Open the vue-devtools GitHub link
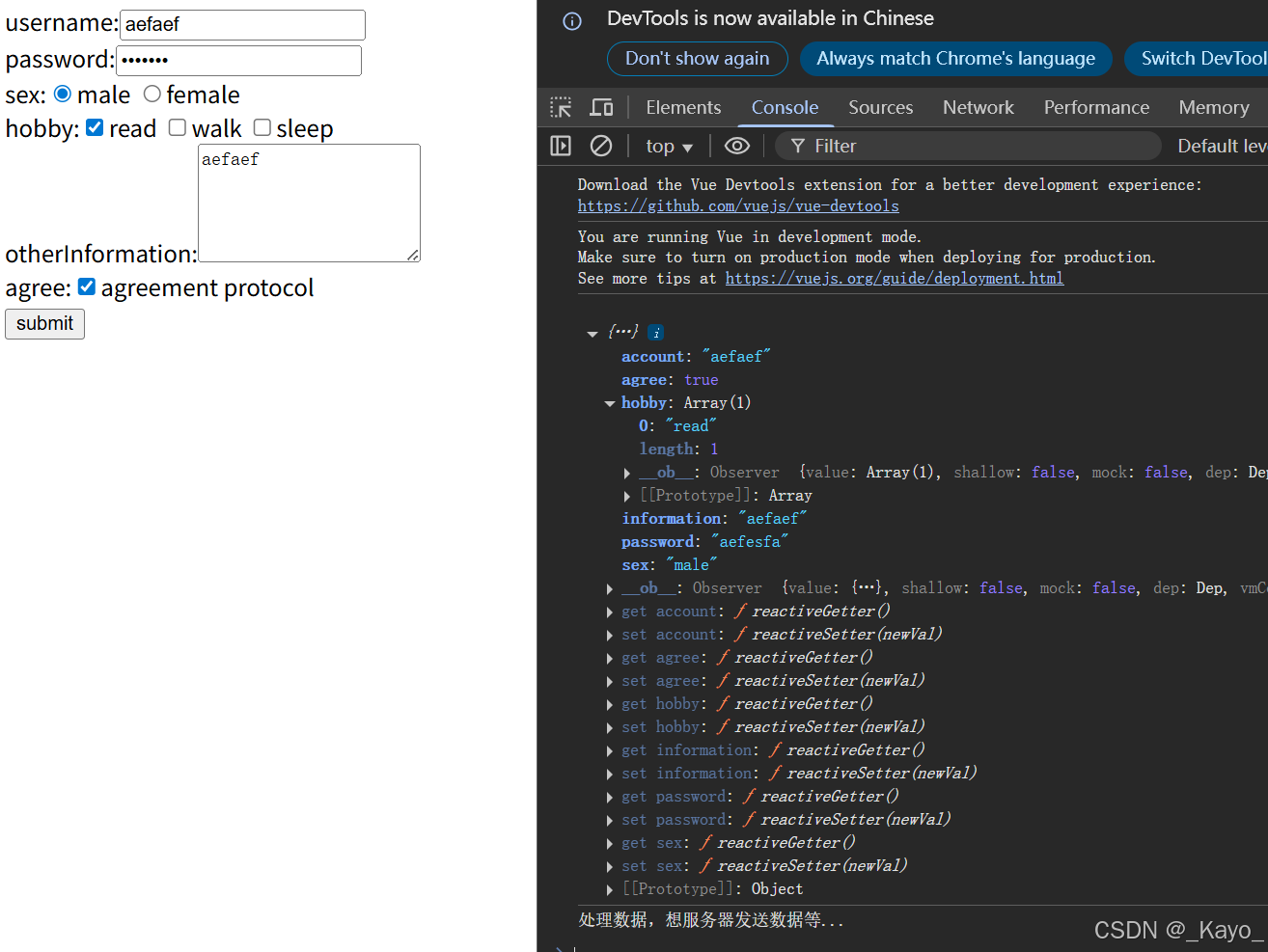1268x952 pixels. (x=738, y=205)
